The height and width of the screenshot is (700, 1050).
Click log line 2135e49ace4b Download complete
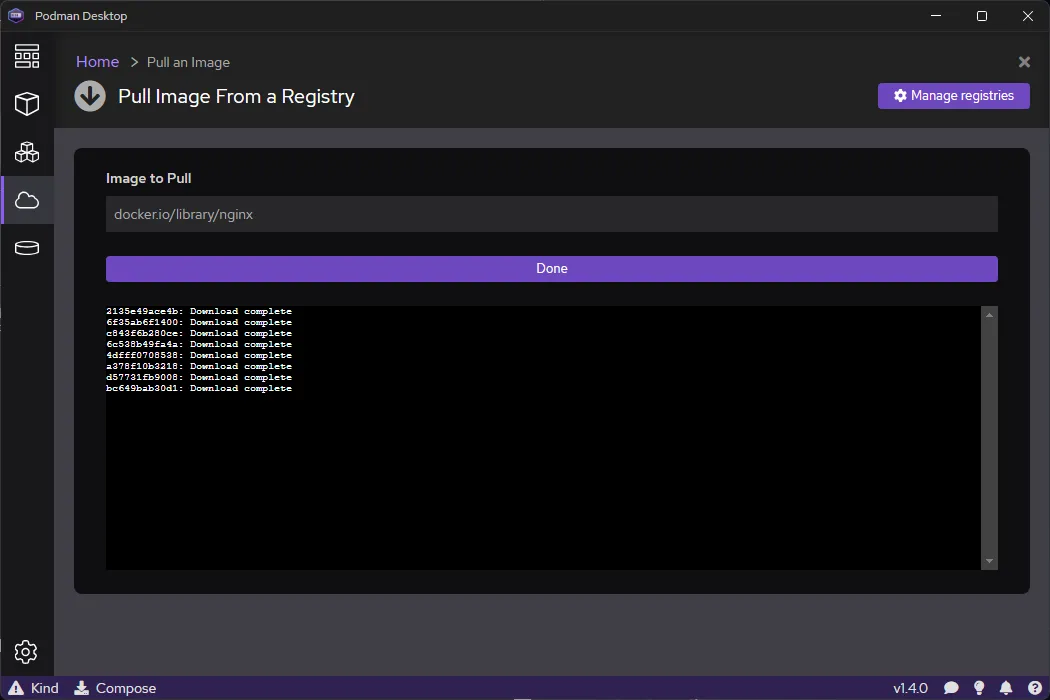[x=199, y=311]
